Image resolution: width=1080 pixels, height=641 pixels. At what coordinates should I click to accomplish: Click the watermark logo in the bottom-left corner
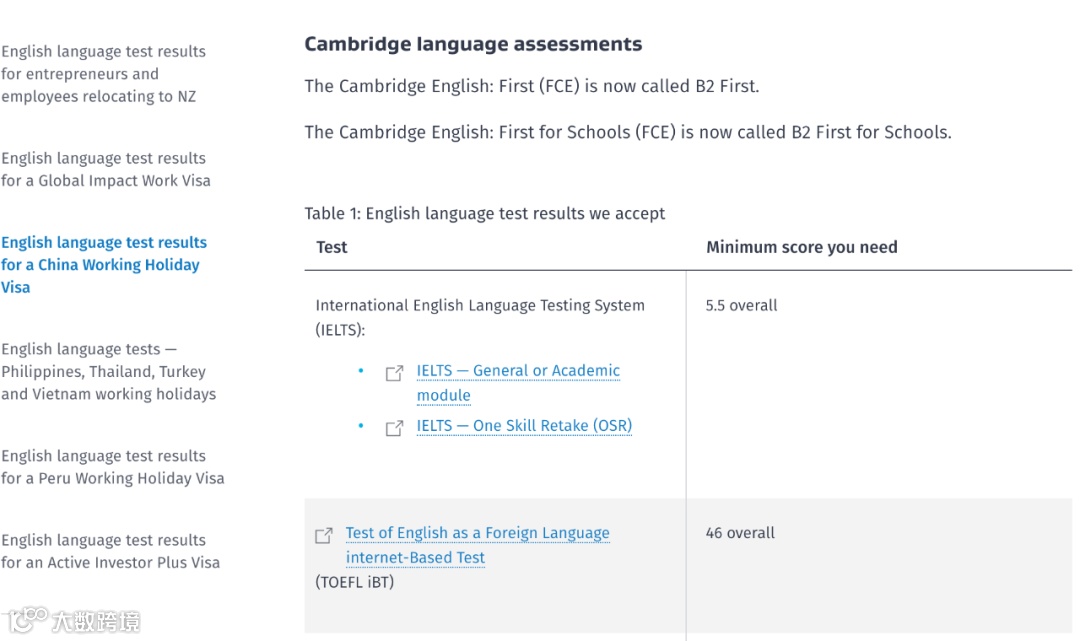[x=72, y=620]
